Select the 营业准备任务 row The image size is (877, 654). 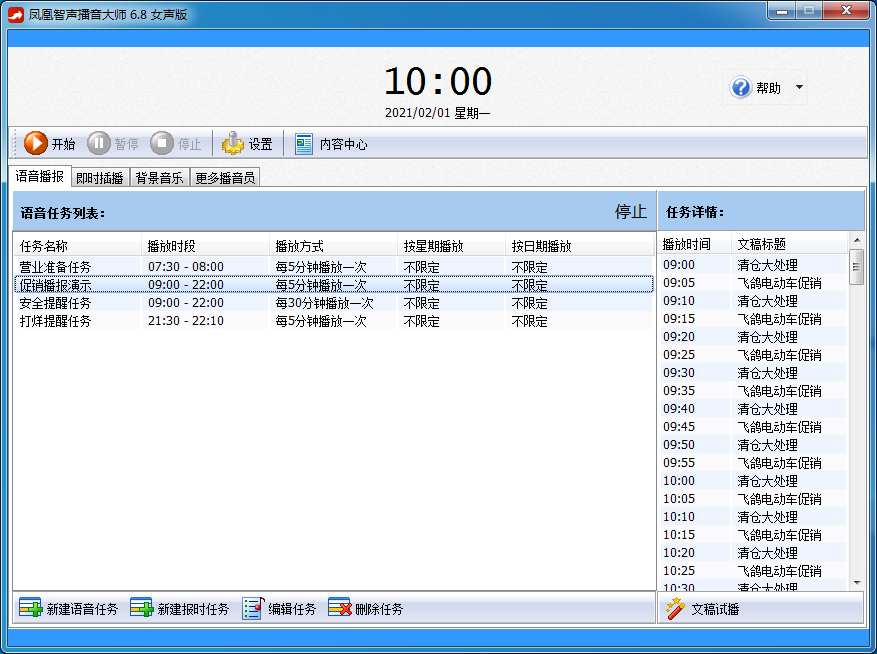pos(56,267)
